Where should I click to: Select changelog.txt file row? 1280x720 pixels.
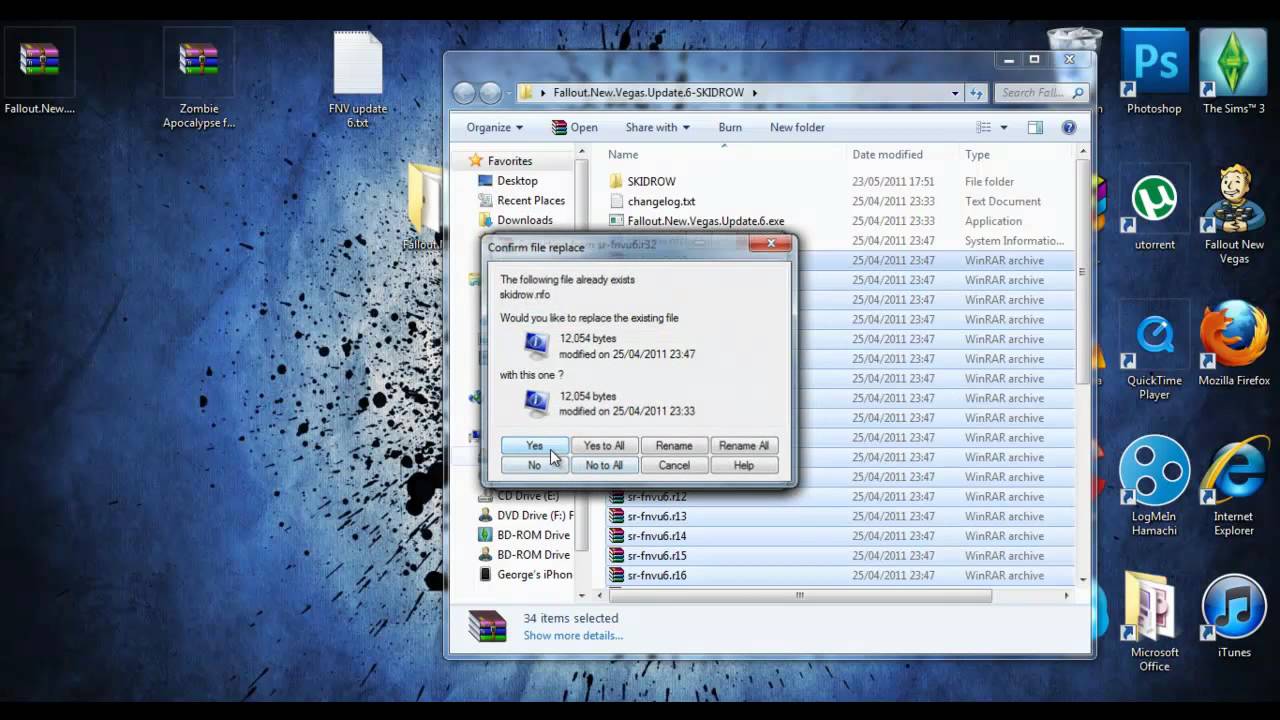[x=840, y=201]
